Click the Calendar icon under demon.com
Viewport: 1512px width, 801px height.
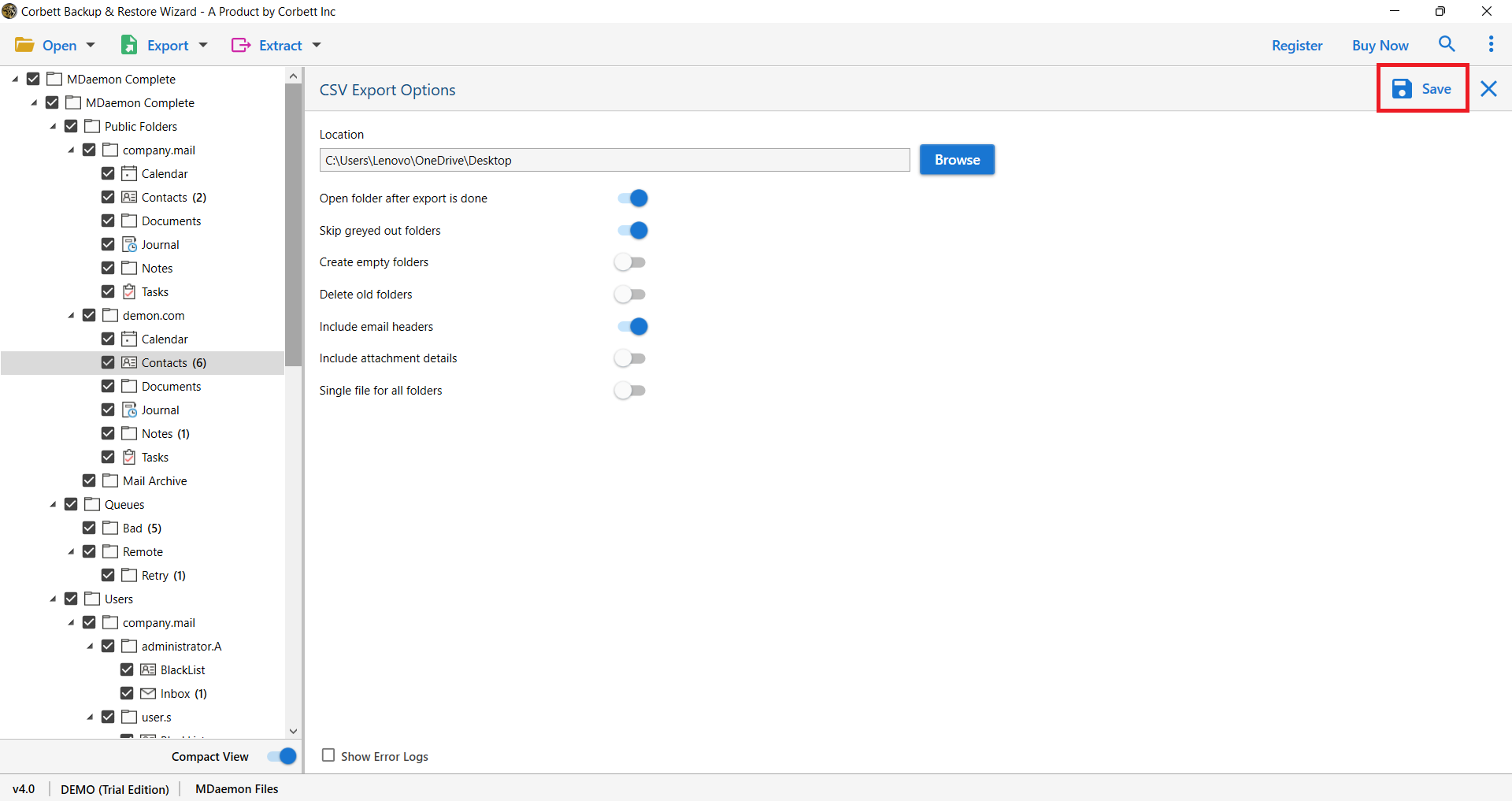point(130,339)
